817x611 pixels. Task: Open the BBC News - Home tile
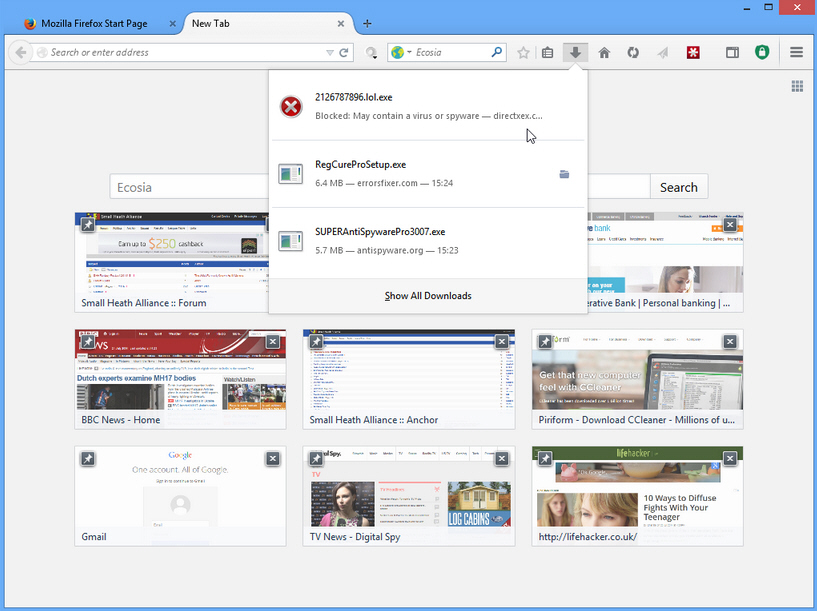180,379
